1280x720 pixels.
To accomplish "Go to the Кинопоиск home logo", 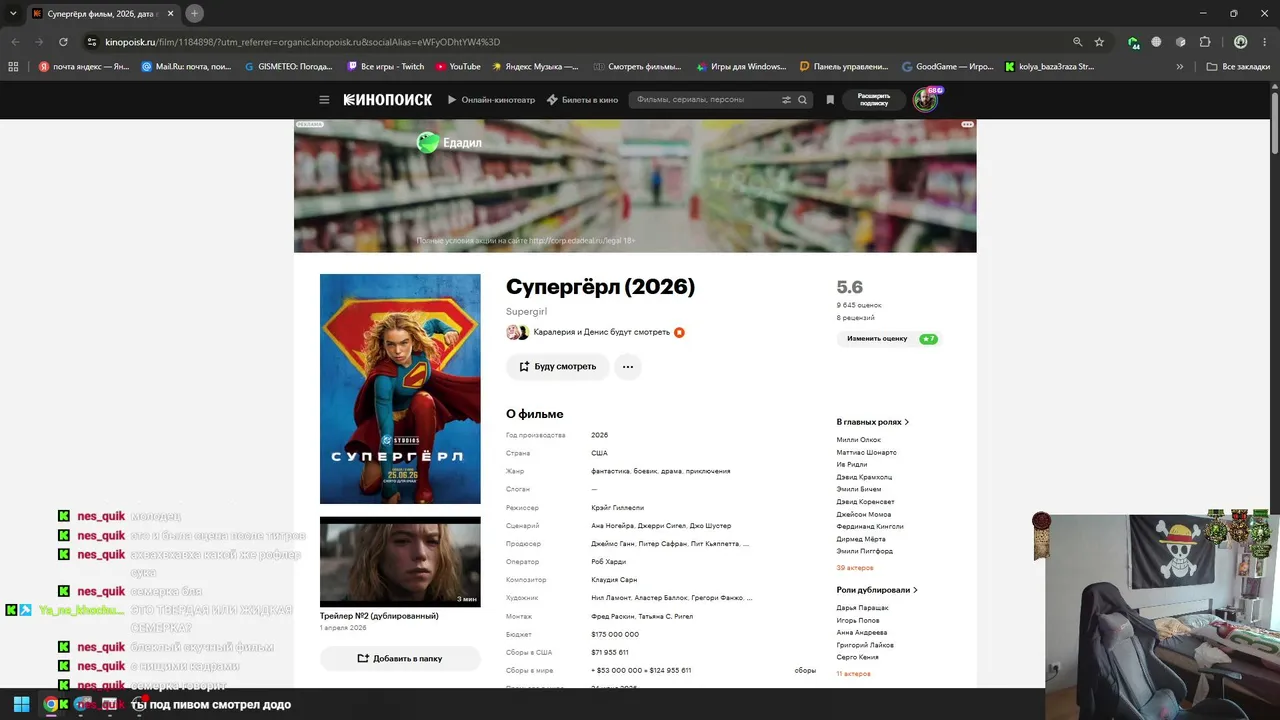I will pos(388,100).
